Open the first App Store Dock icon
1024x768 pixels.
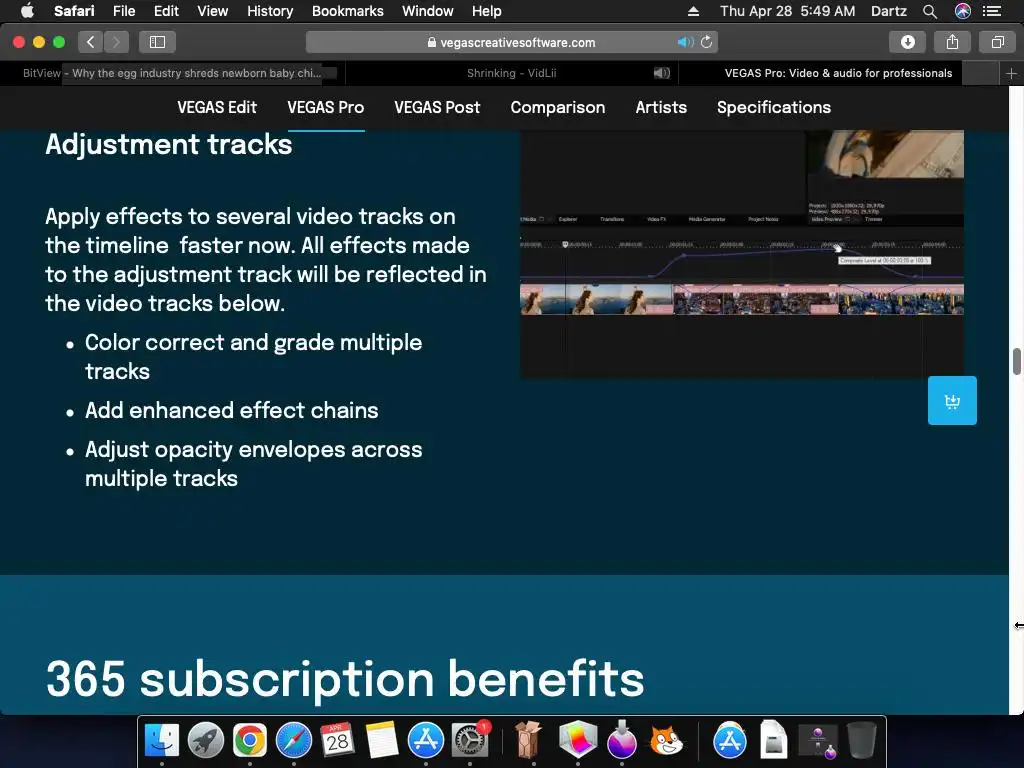click(426, 741)
